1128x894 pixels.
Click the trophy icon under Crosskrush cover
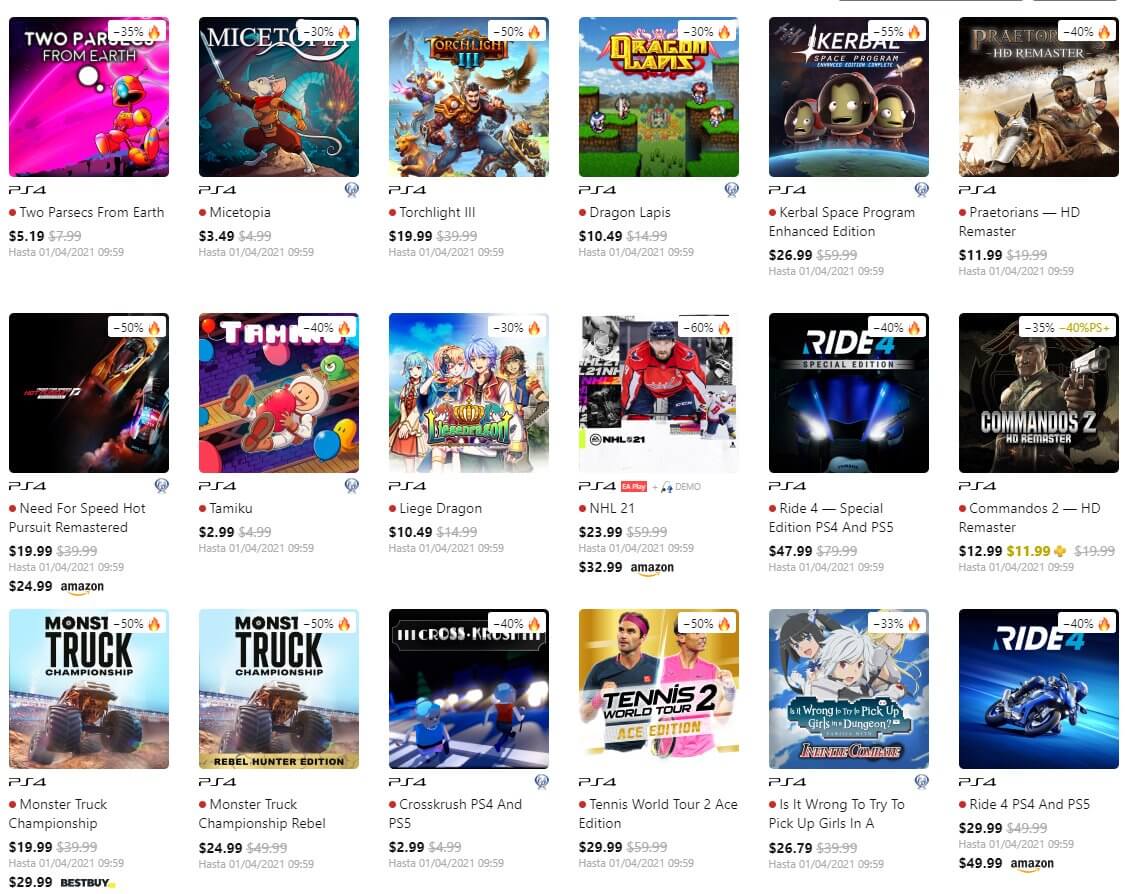[x=541, y=782]
